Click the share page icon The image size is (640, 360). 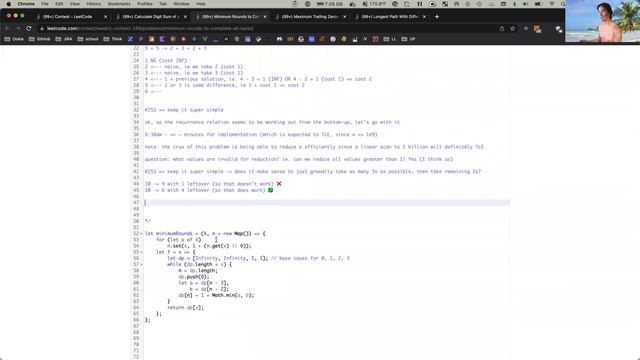point(502,29)
